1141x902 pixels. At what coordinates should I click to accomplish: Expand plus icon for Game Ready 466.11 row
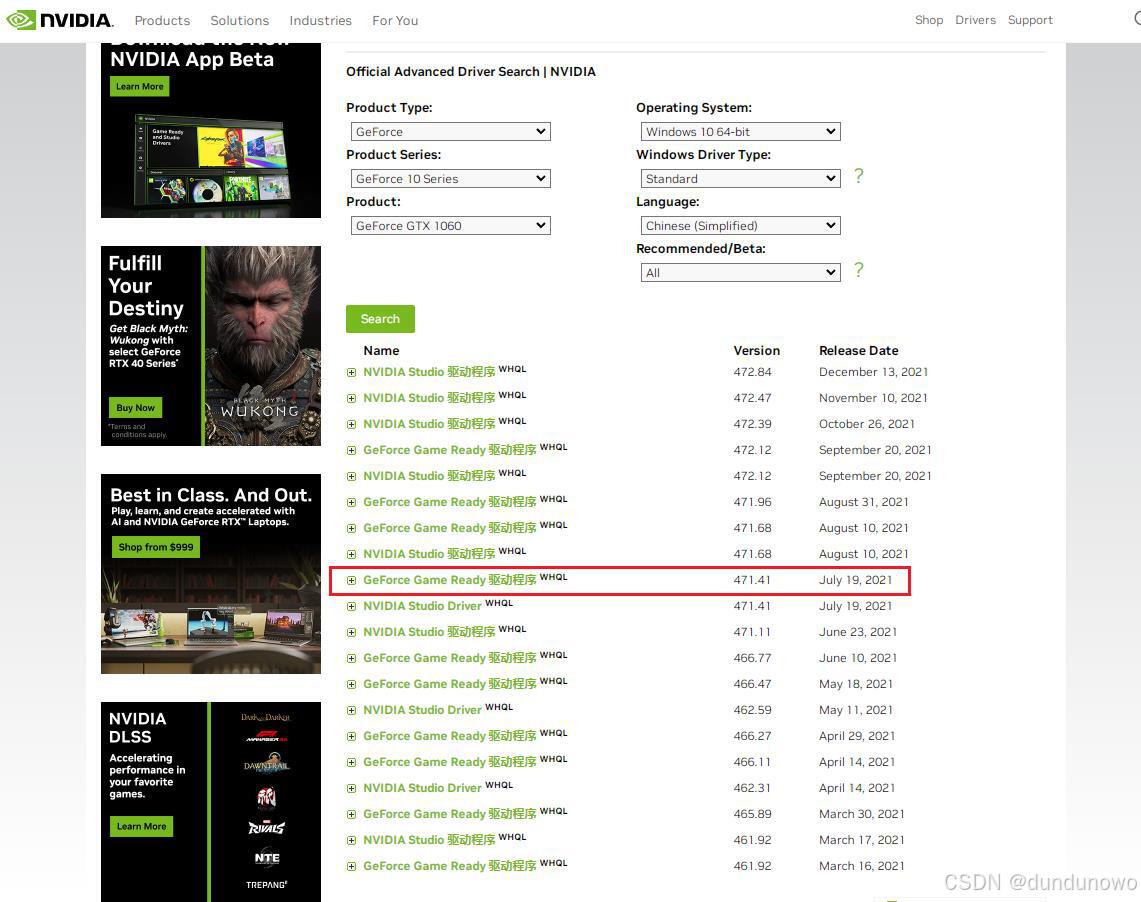[x=351, y=762]
